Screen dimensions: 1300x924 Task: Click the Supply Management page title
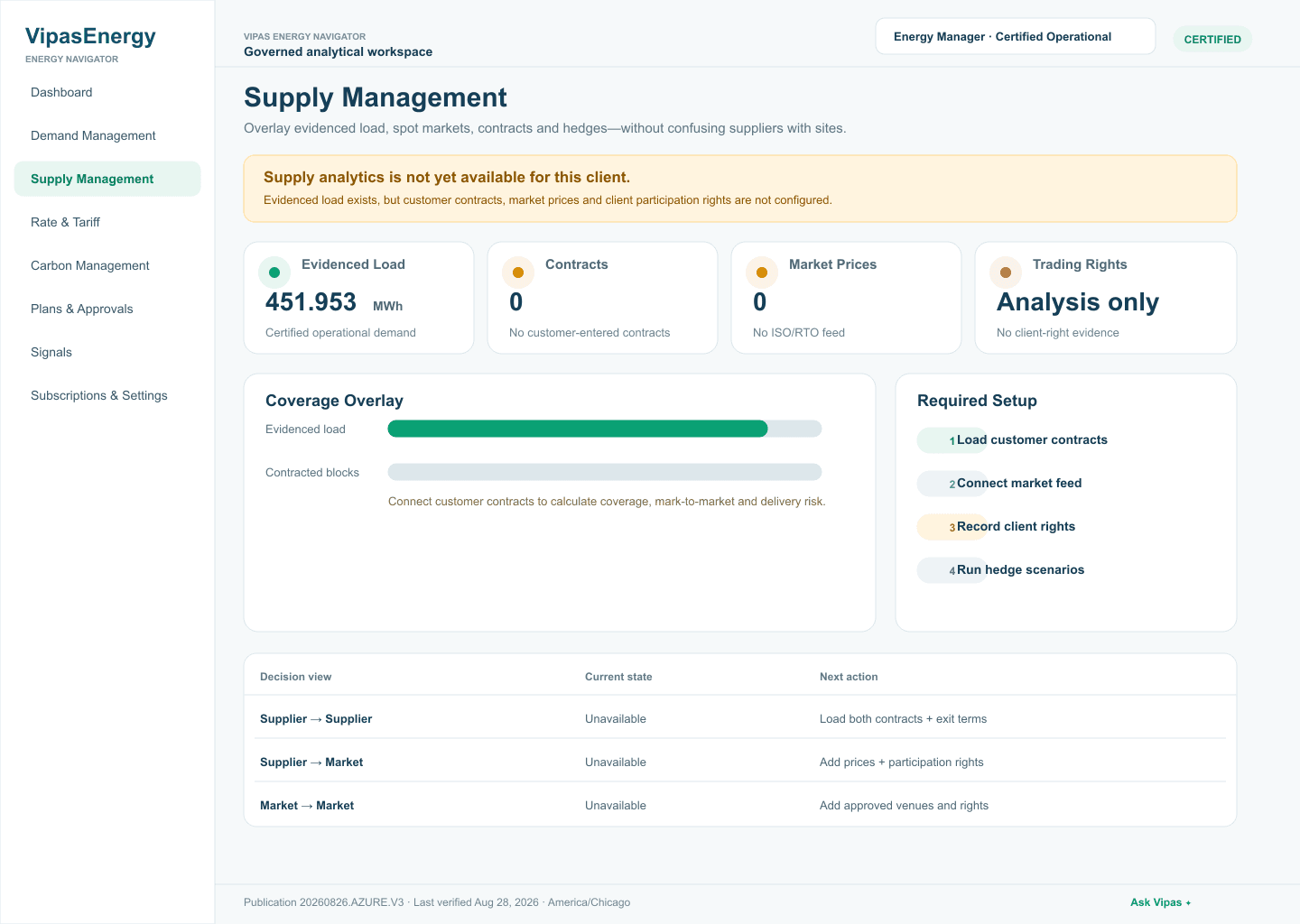[x=376, y=97]
